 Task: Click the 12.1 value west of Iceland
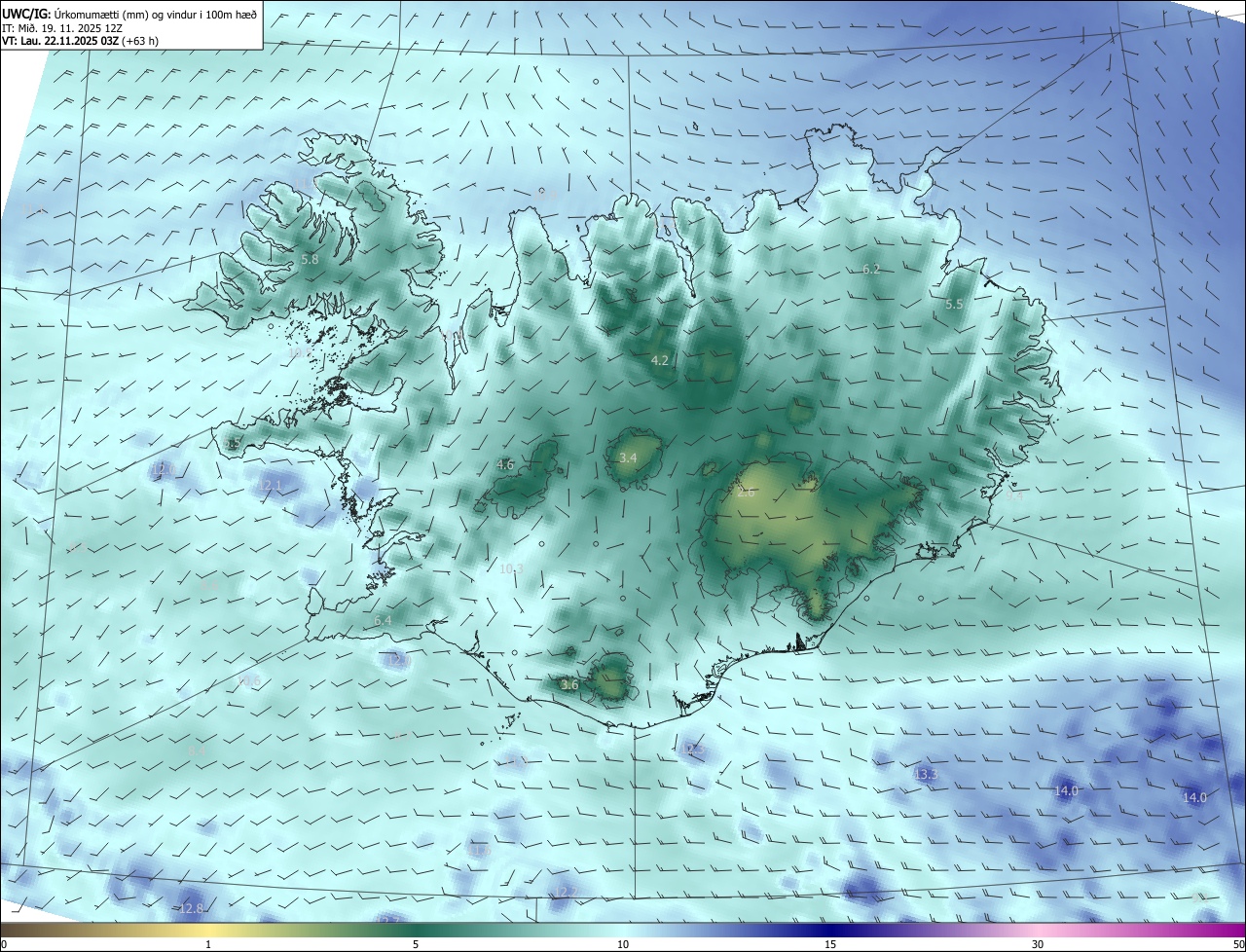pyautogui.click(x=270, y=486)
